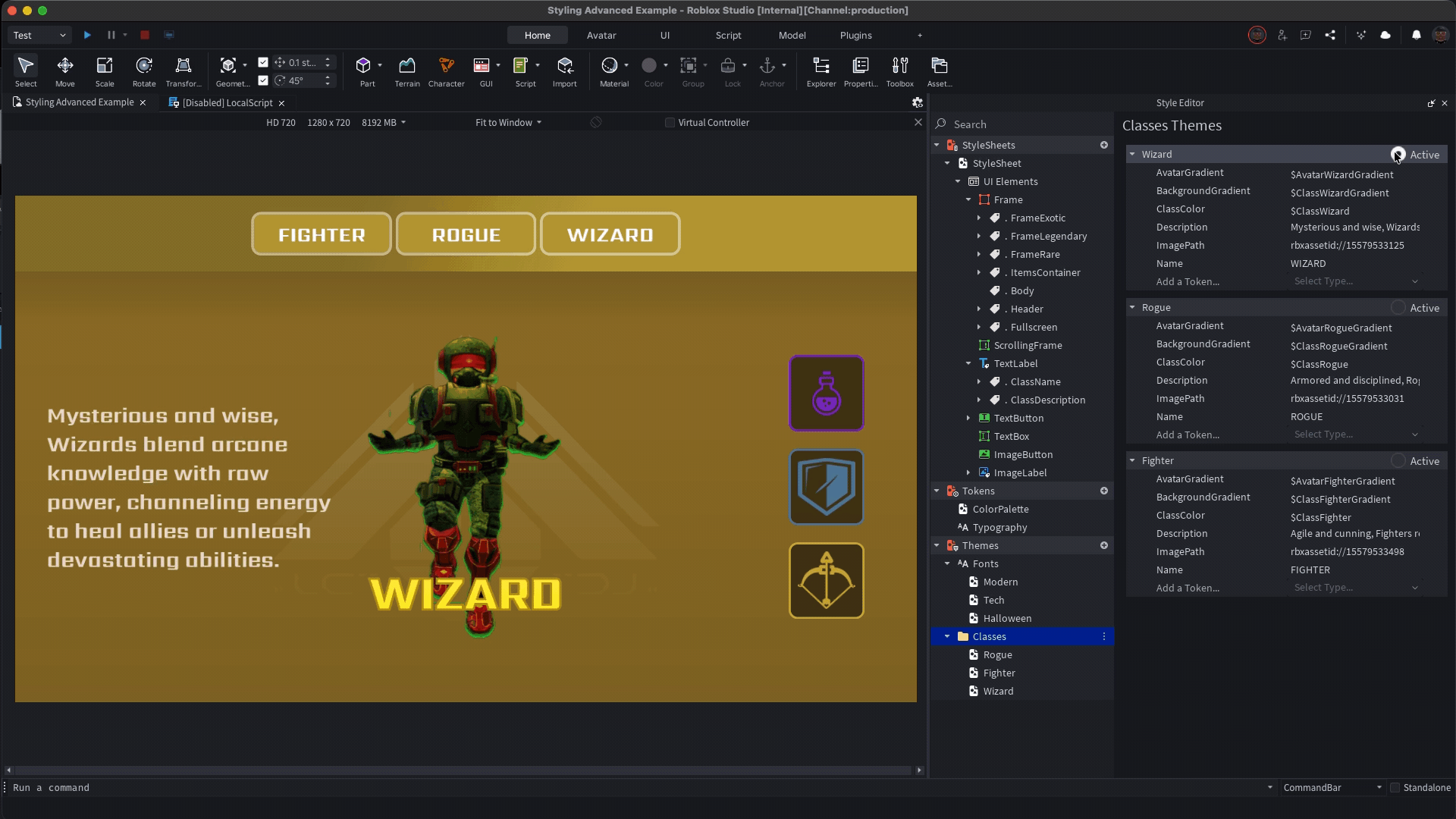Viewport: 1456px width, 819px height.
Task: Open the Color tool swatch
Action: click(x=649, y=66)
